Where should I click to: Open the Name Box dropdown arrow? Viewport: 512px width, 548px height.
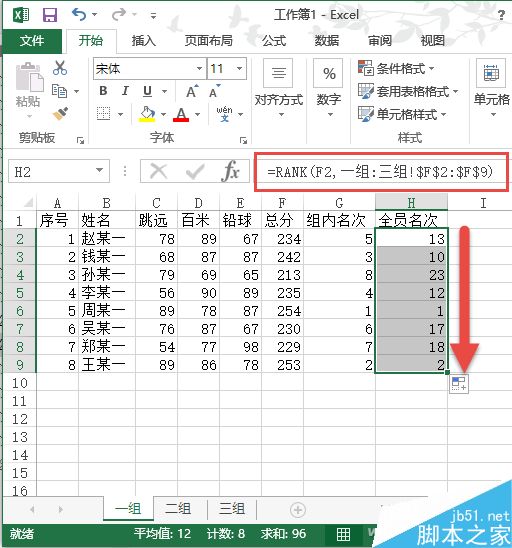pos(100,170)
